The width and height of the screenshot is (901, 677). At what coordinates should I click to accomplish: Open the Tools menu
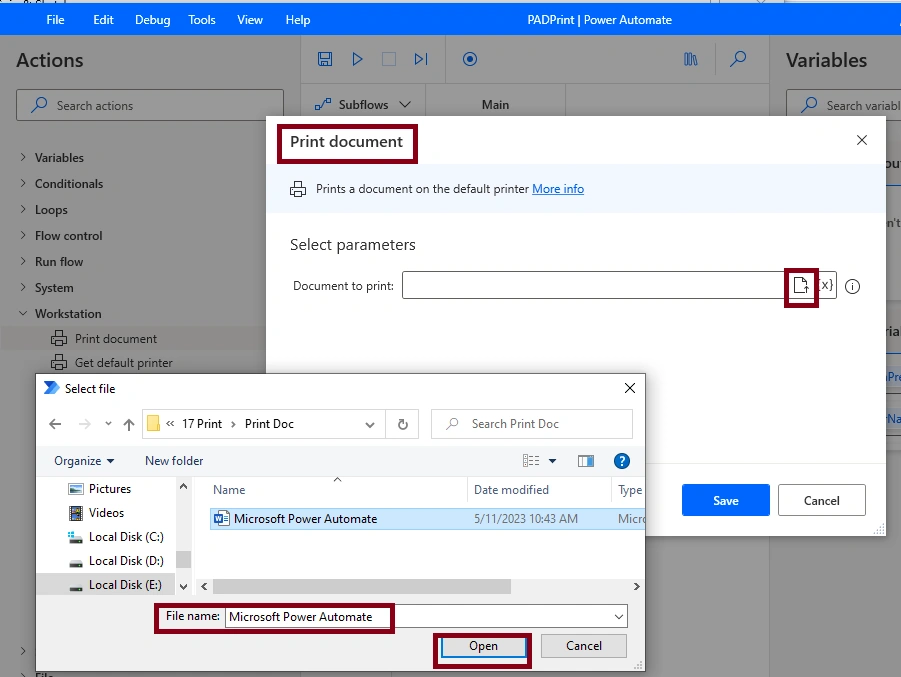pyautogui.click(x=202, y=20)
